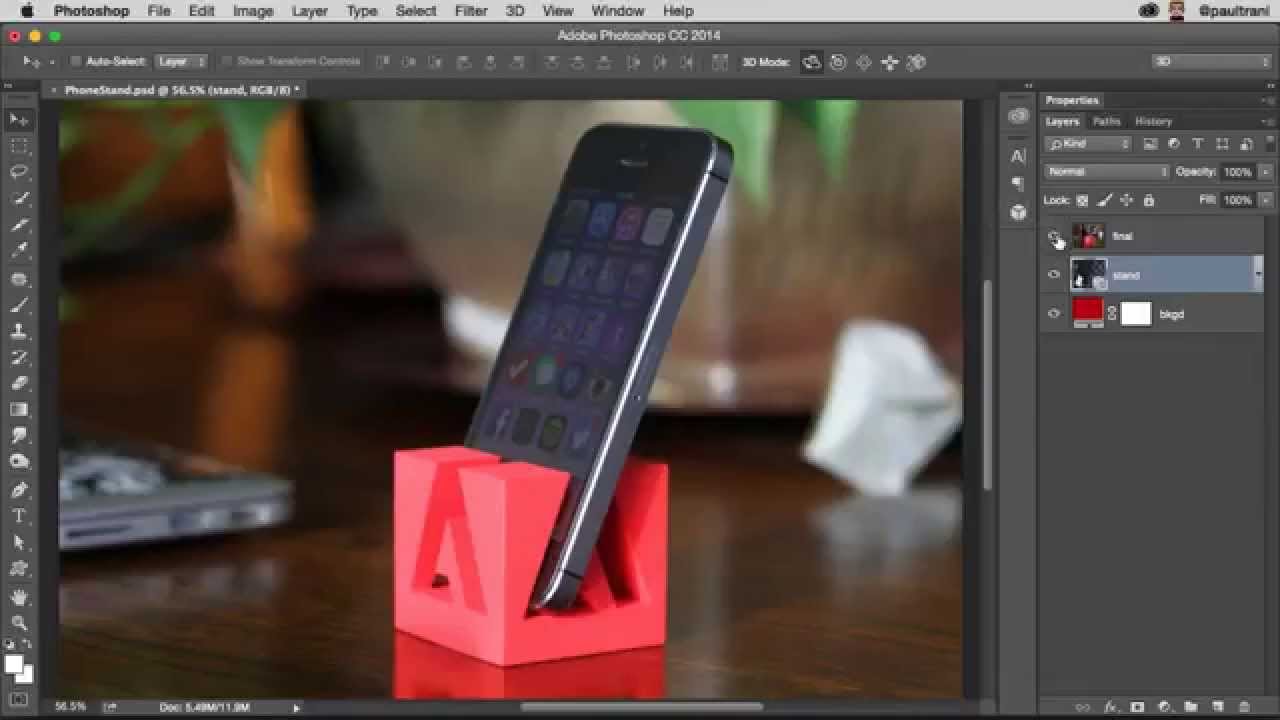Viewport: 1280px width, 720px height.
Task: Click Scale 3D Object mode icon
Action: point(916,62)
